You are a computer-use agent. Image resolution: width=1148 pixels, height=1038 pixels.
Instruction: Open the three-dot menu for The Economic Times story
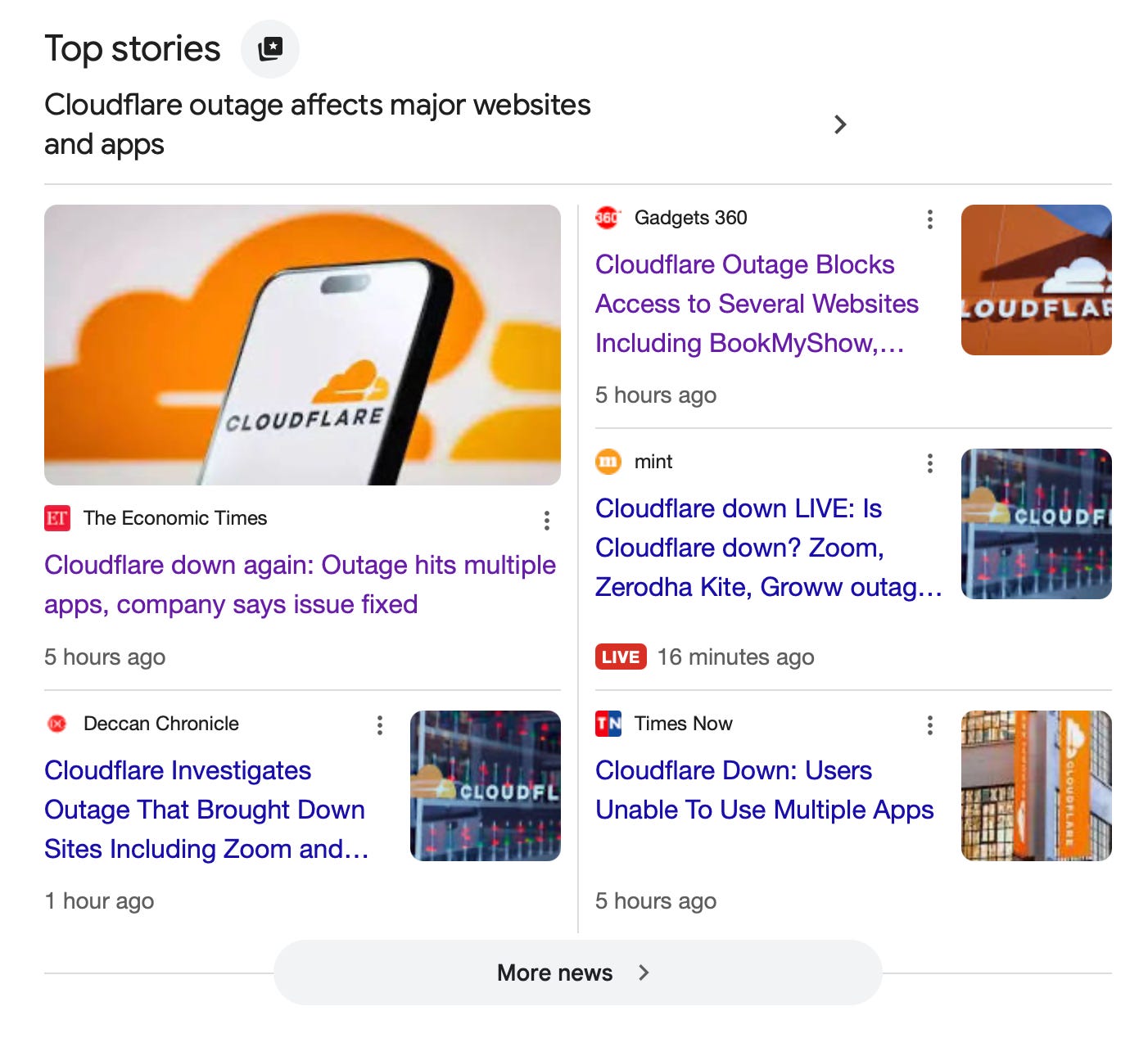pos(547,521)
